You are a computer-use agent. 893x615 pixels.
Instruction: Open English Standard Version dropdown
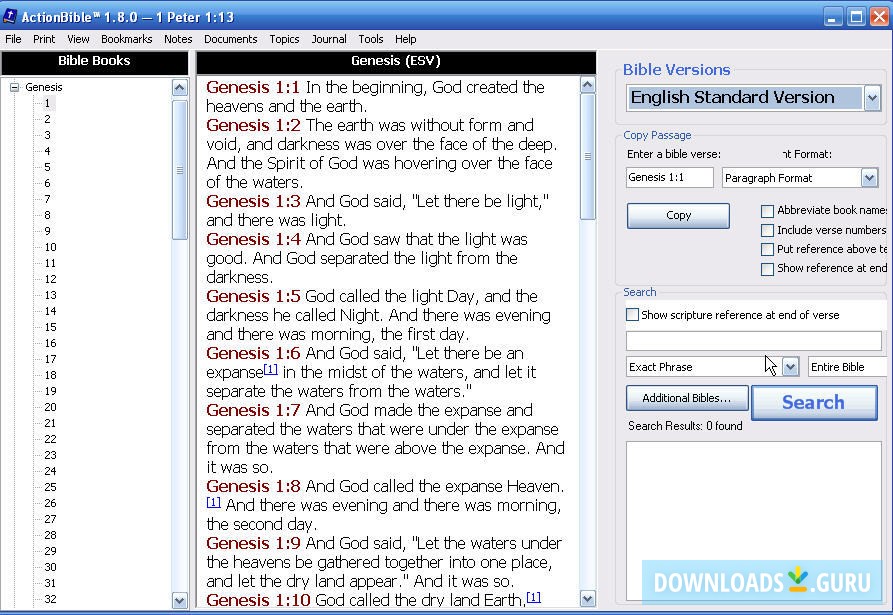[x=872, y=98]
